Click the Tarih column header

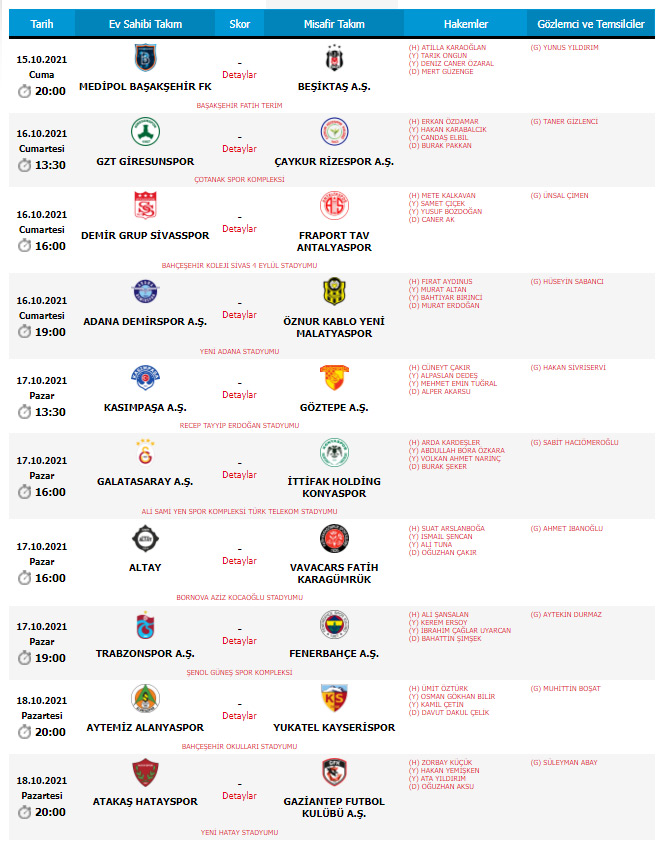click(x=42, y=23)
